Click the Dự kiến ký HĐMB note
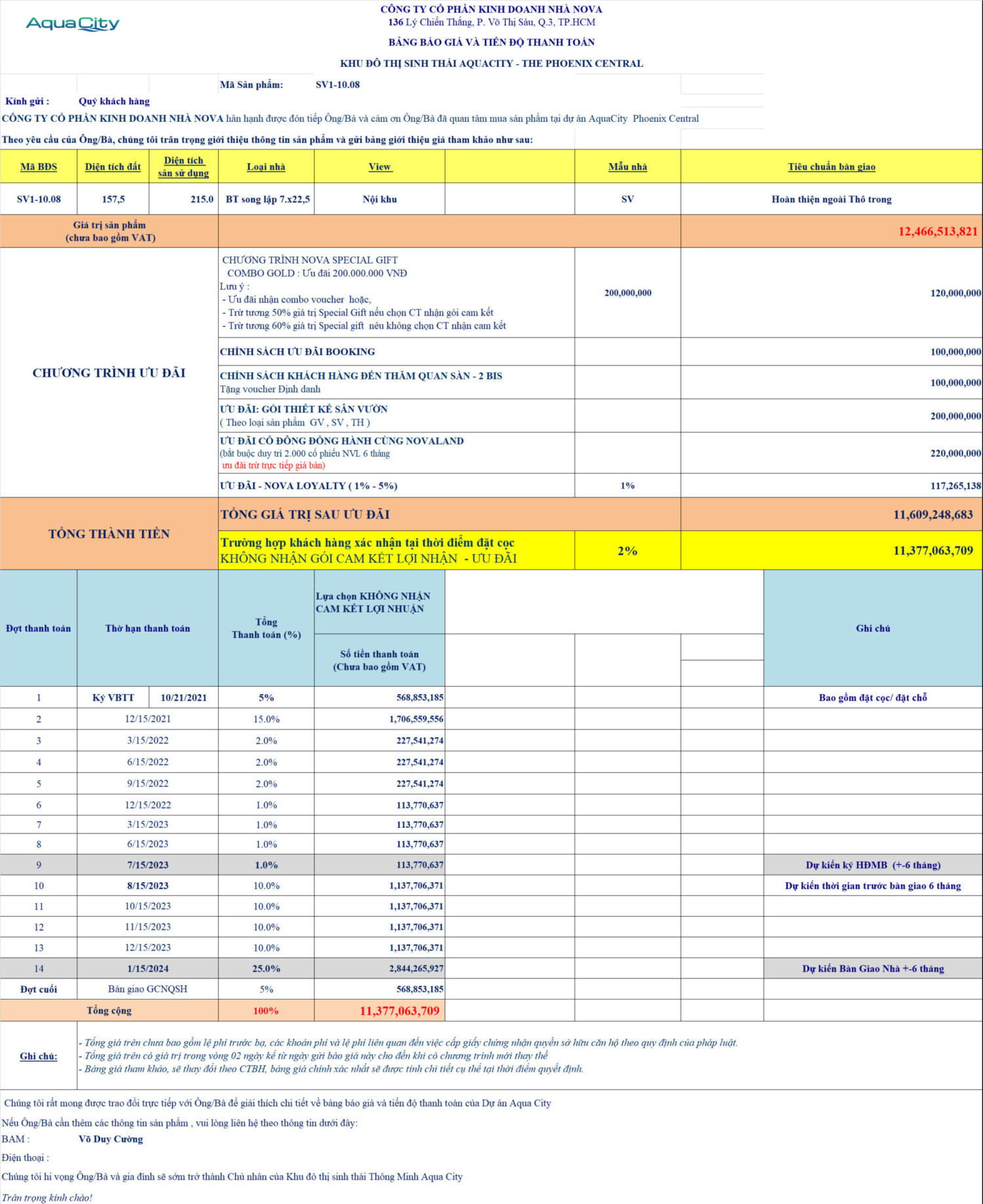The height and width of the screenshot is (1204, 983). [873, 865]
